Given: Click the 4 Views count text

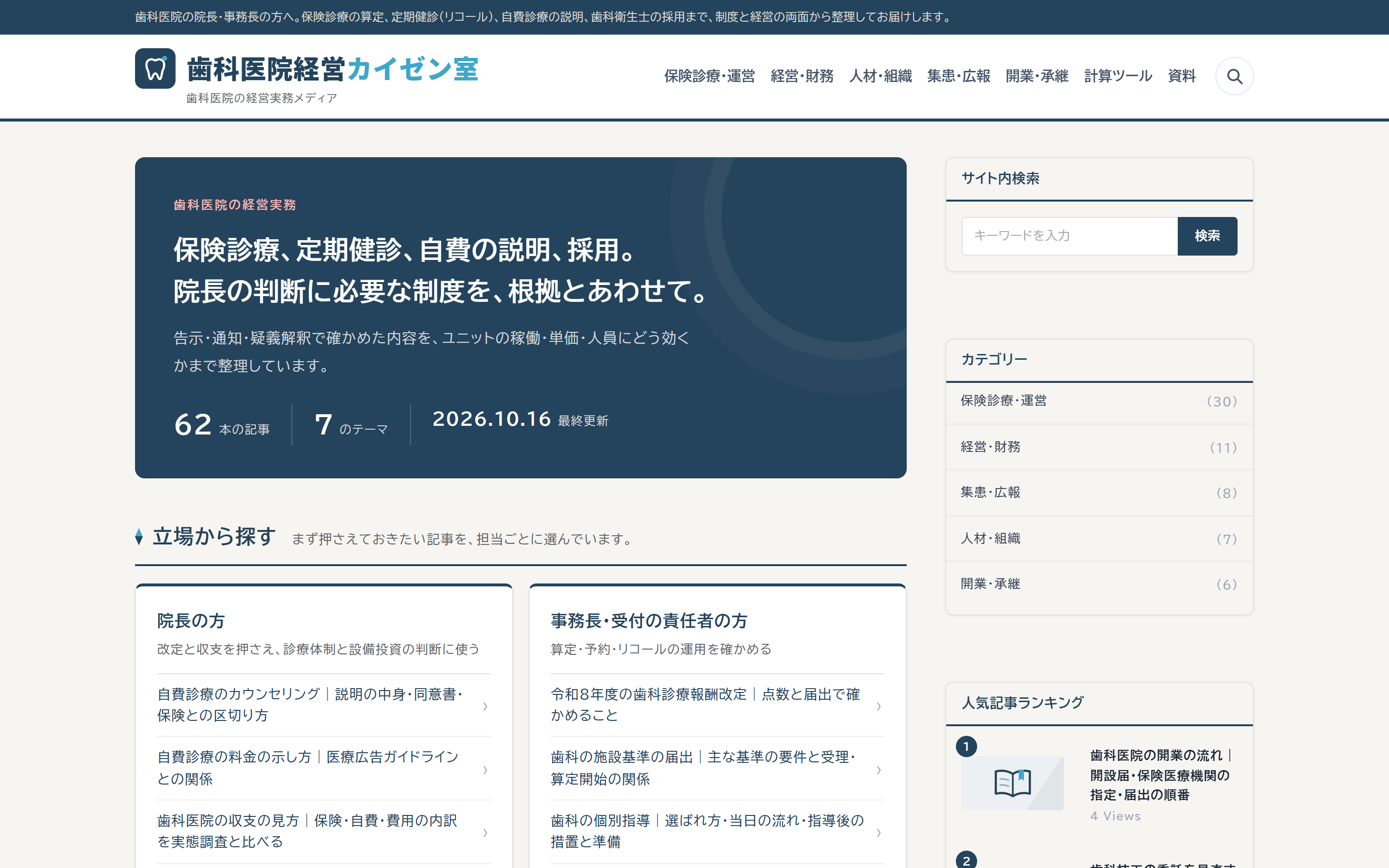Looking at the screenshot, I should point(1115,816).
